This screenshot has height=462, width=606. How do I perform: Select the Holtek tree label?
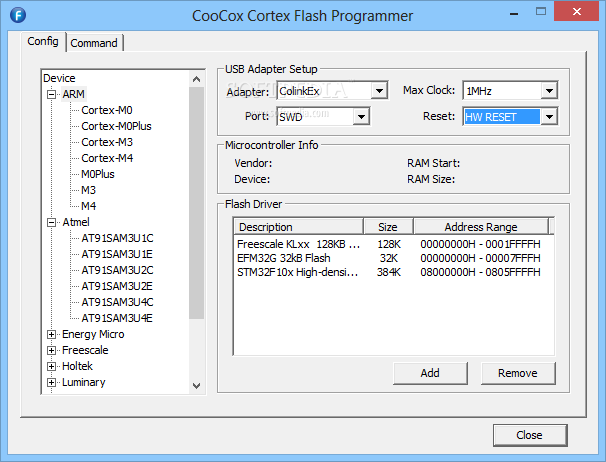pyautogui.click(x=77, y=366)
